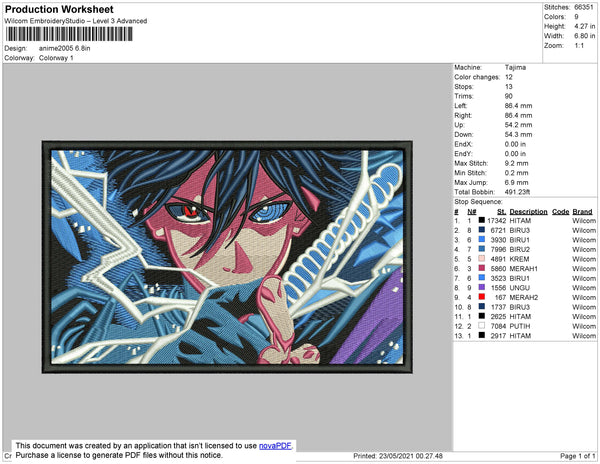Viewport: 600px width, 464px height.
Task: Click the N# column header
Action: [471, 212]
